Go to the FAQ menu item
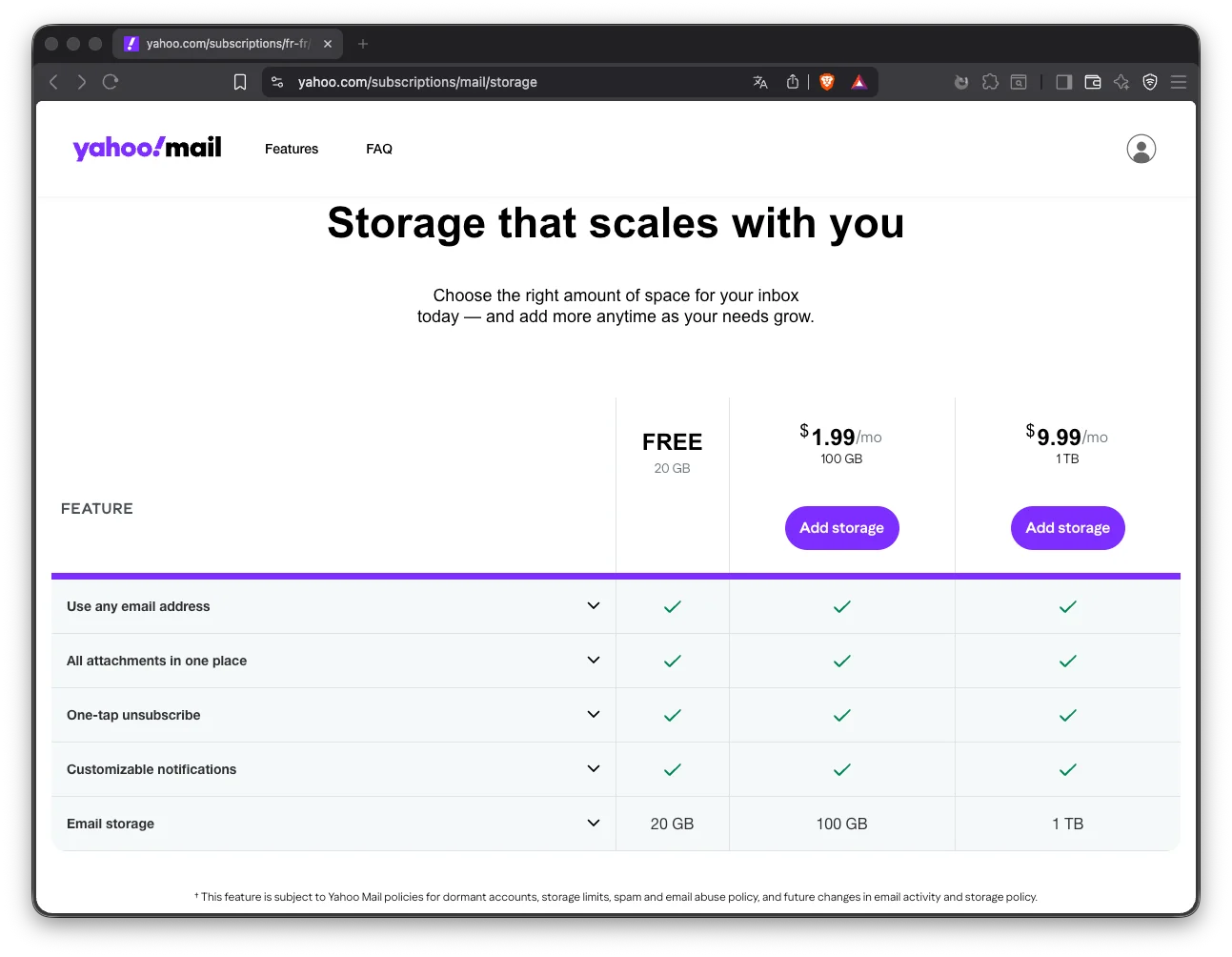 [x=379, y=149]
